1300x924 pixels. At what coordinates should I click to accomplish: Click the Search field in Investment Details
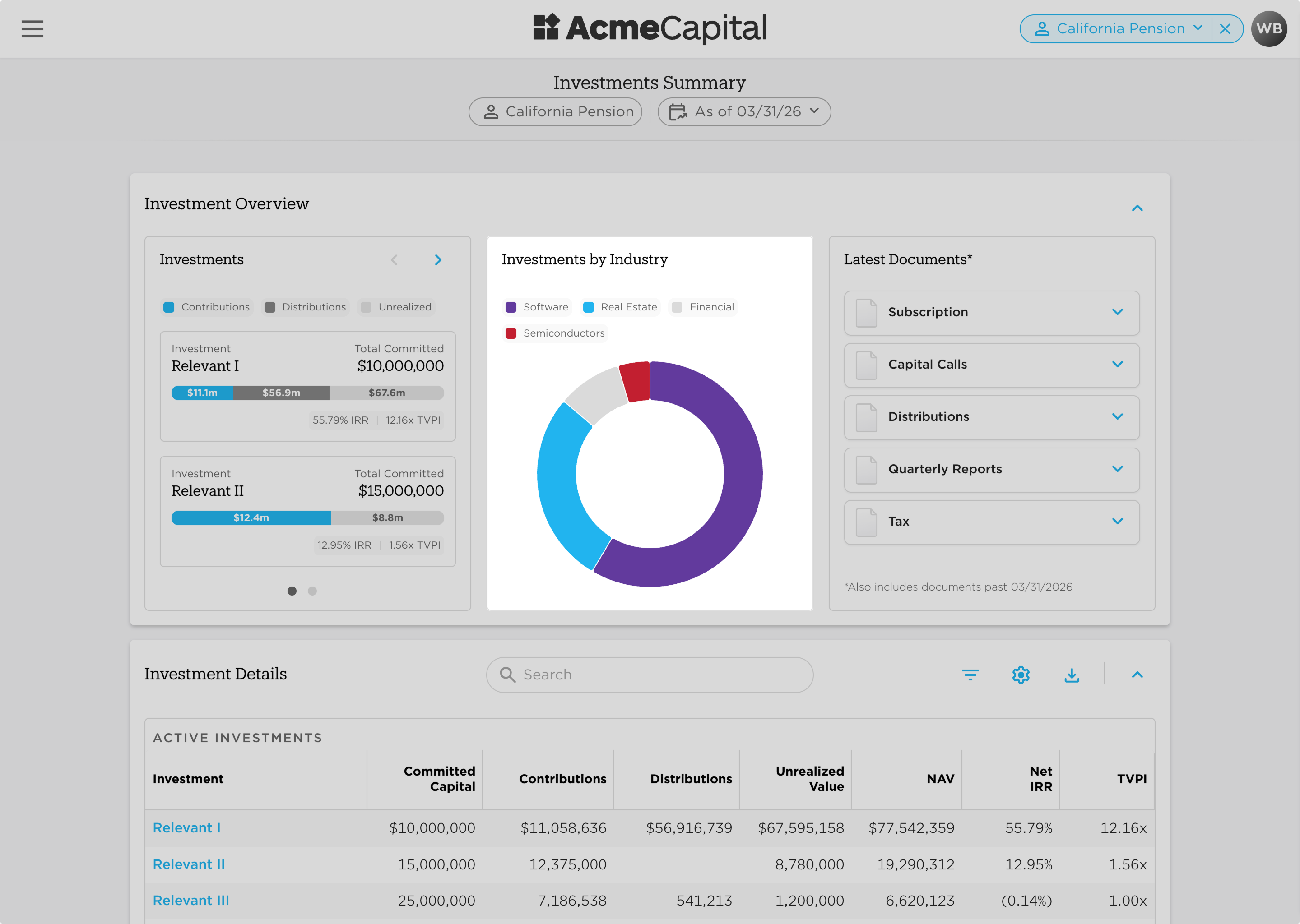click(650, 675)
